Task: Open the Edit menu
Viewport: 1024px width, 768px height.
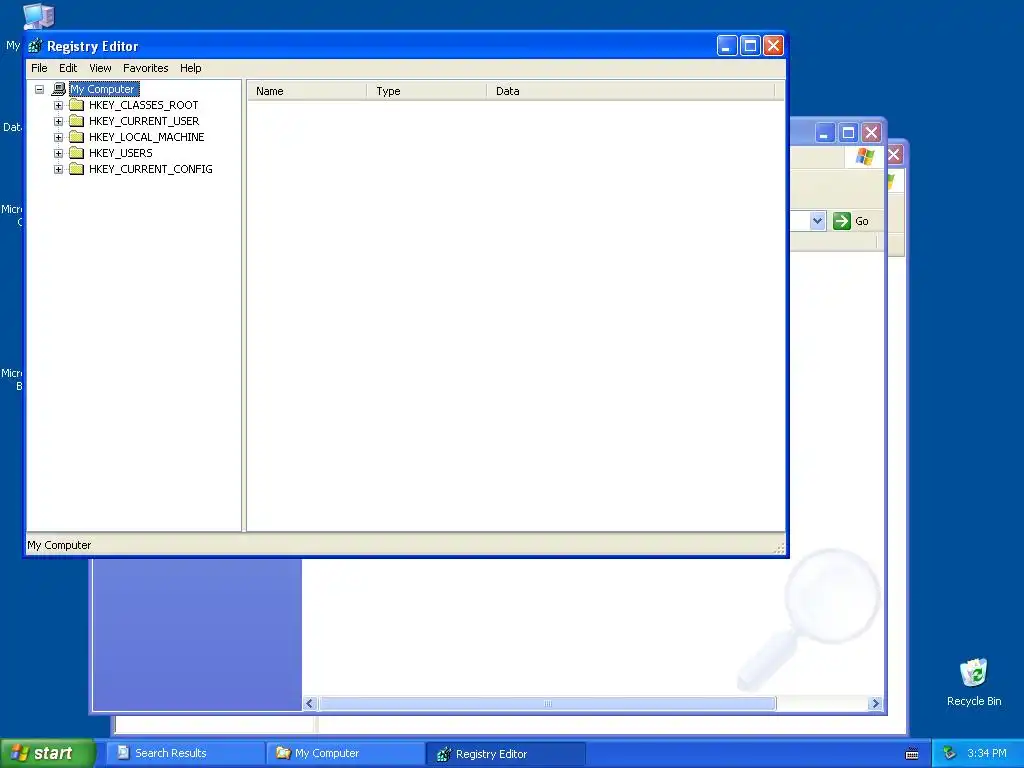Action: [x=68, y=68]
